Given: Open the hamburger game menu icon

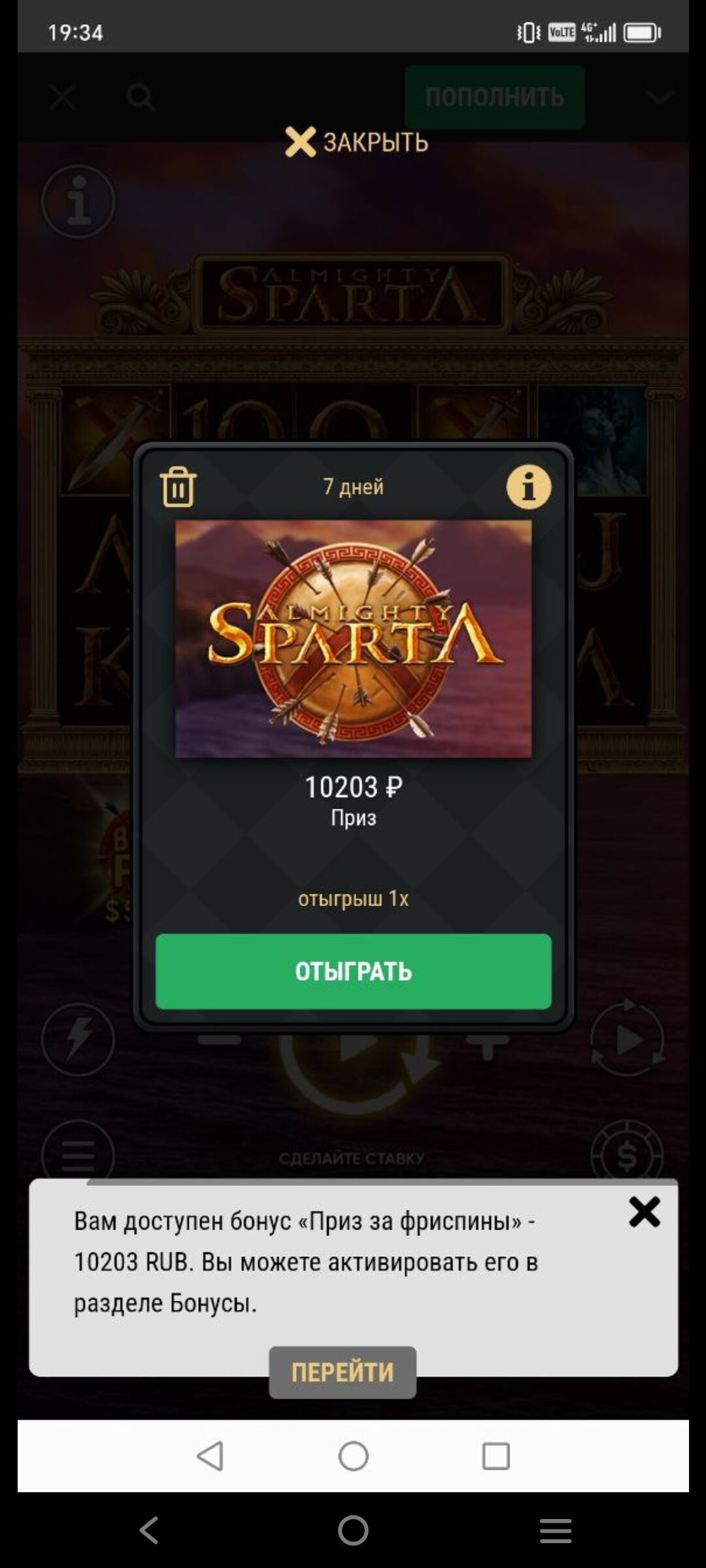Looking at the screenshot, I should (78, 1155).
